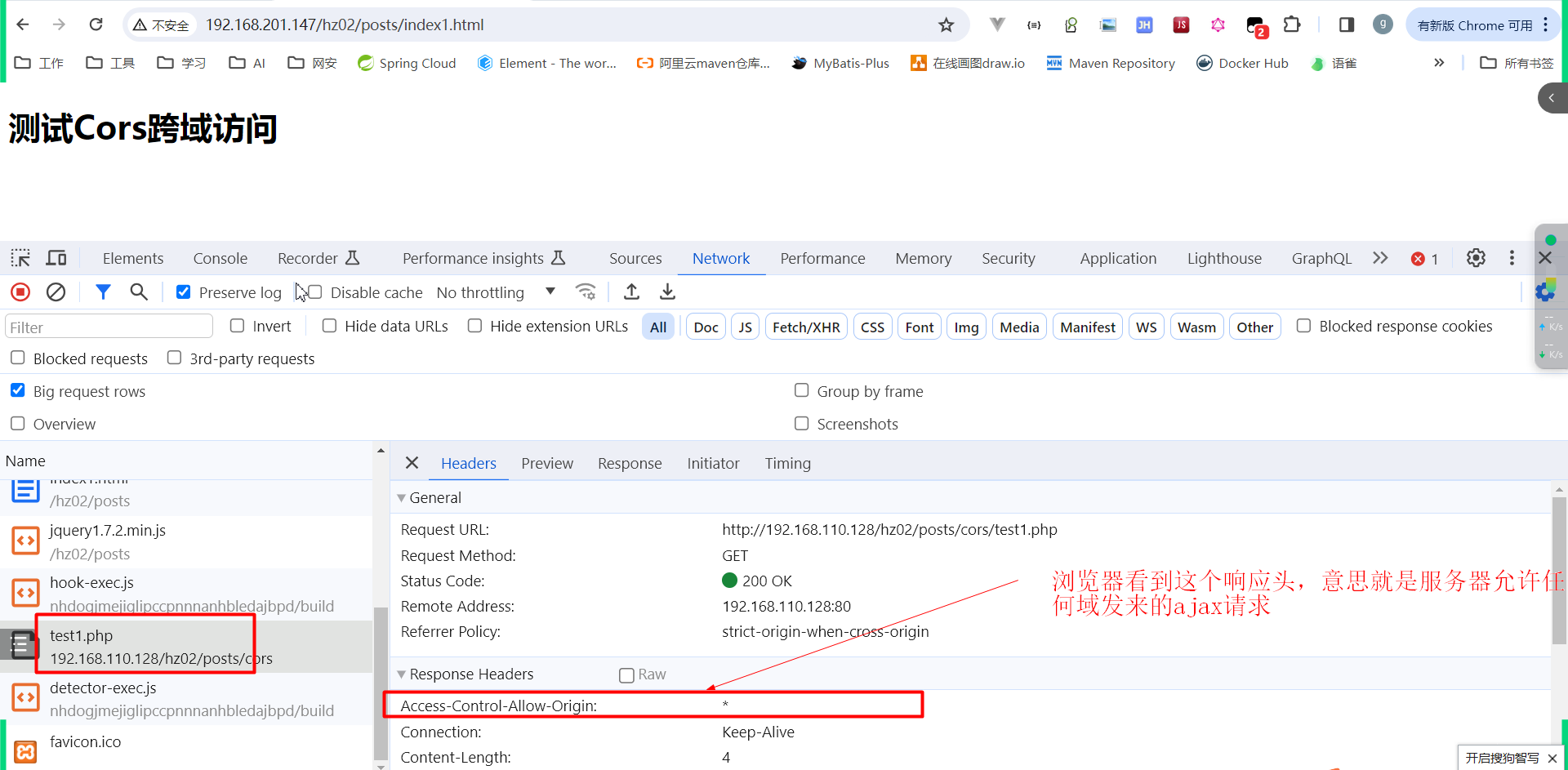This screenshot has height=770, width=1568.
Task: Enable the Overview checkbox
Action: pos(17,423)
